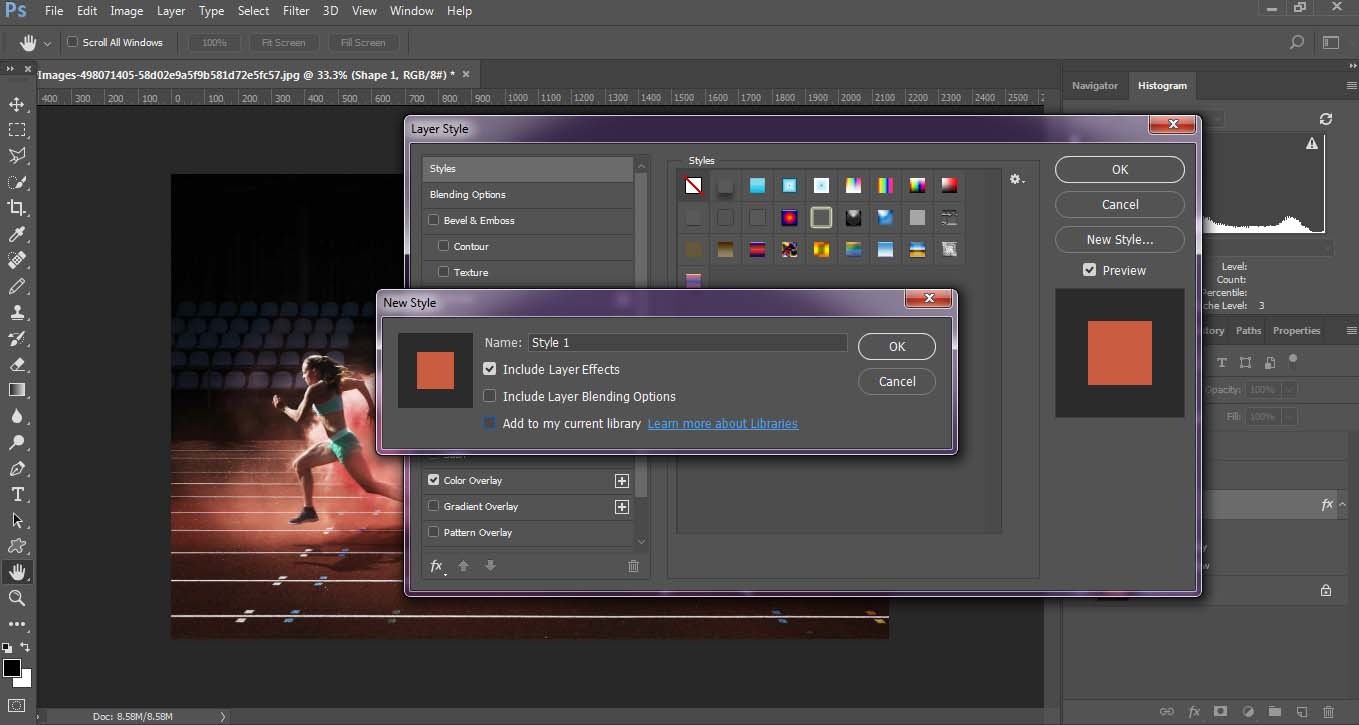
Task: Select the Gradient tool
Action: [x=17, y=390]
